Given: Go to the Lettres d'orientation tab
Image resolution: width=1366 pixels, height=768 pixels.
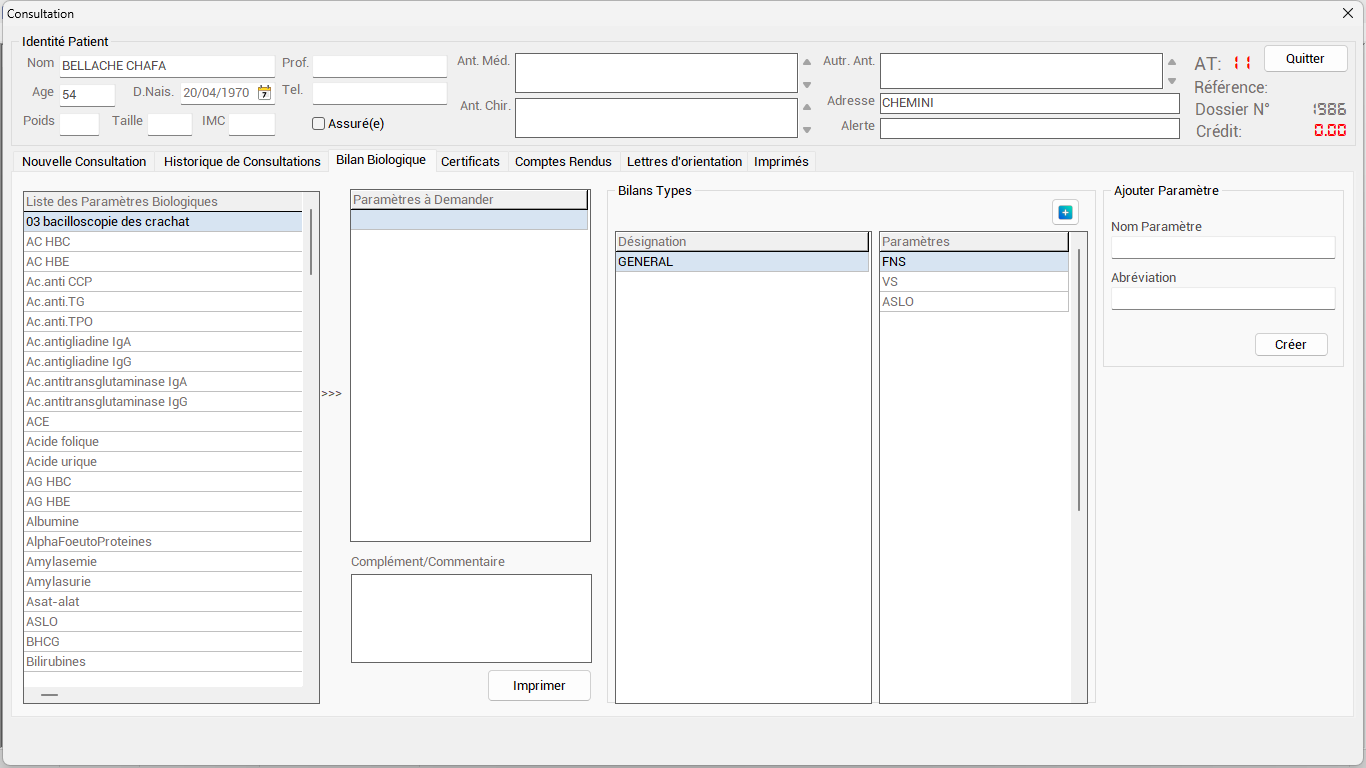Looking at the screenshot, I should coord(684,161).
